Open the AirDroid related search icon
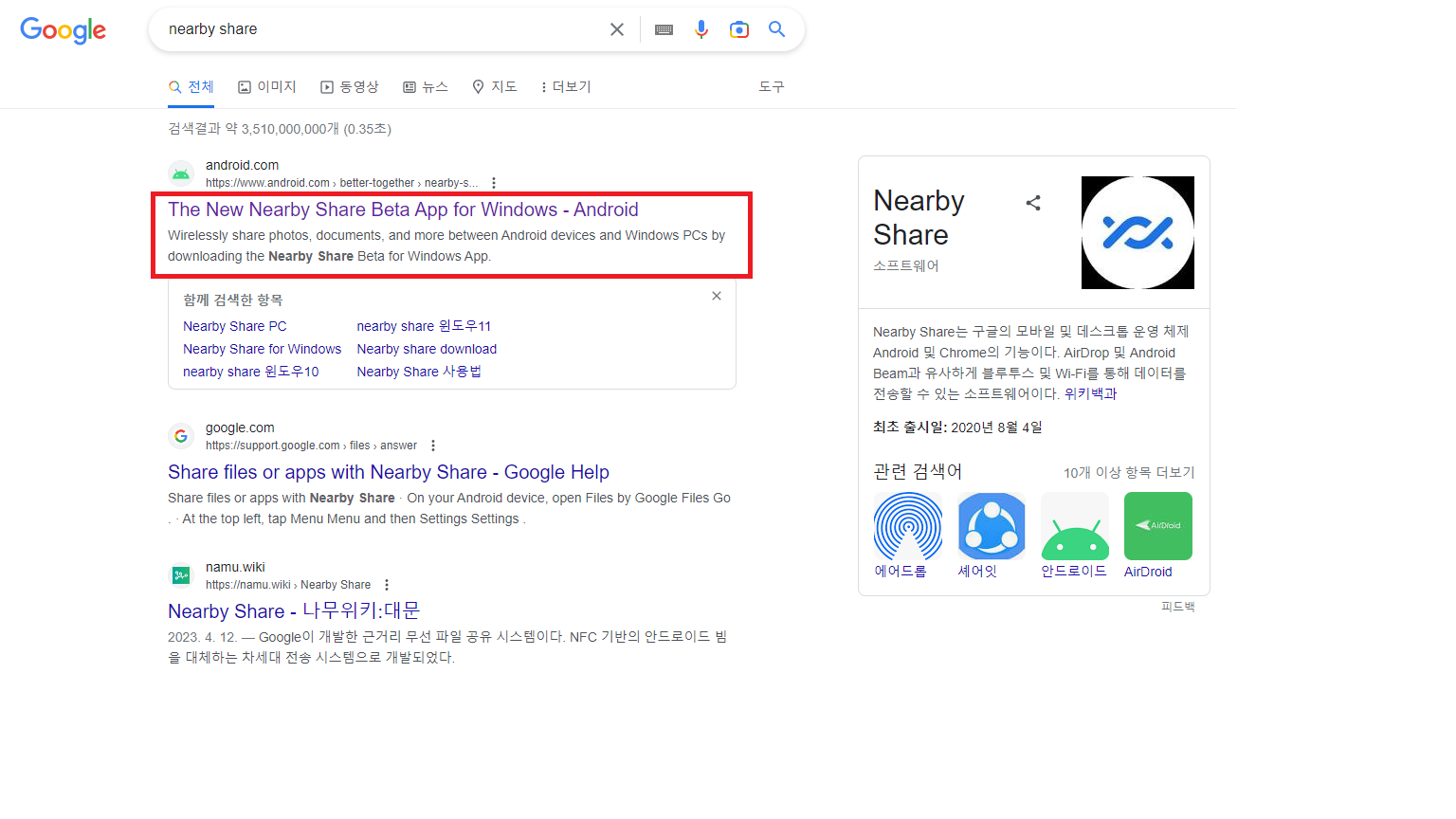 [x=1157, y=526]
